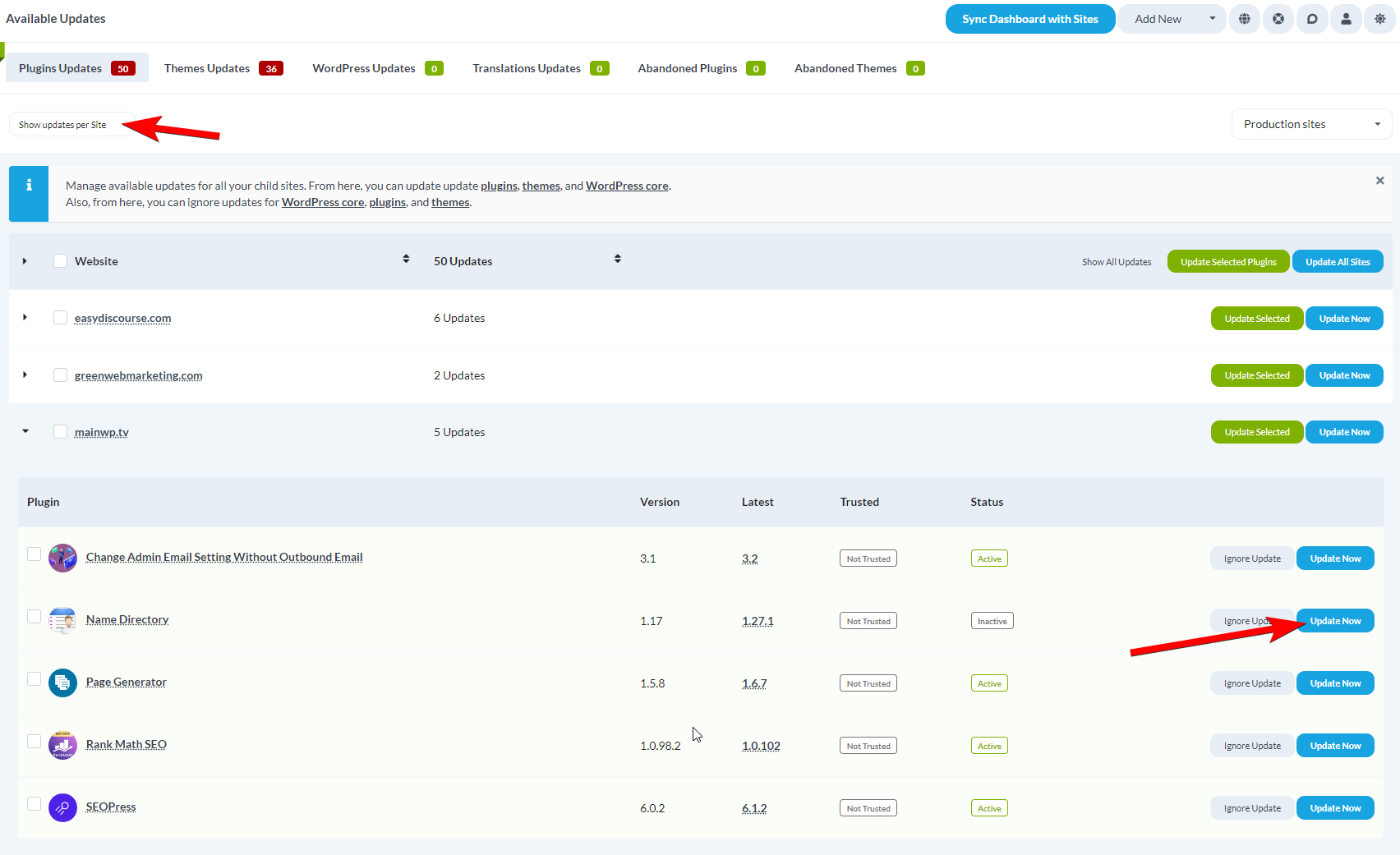Open the chat feedback icon
This screenshot has width=1400, height=855.
[1311, 18]
